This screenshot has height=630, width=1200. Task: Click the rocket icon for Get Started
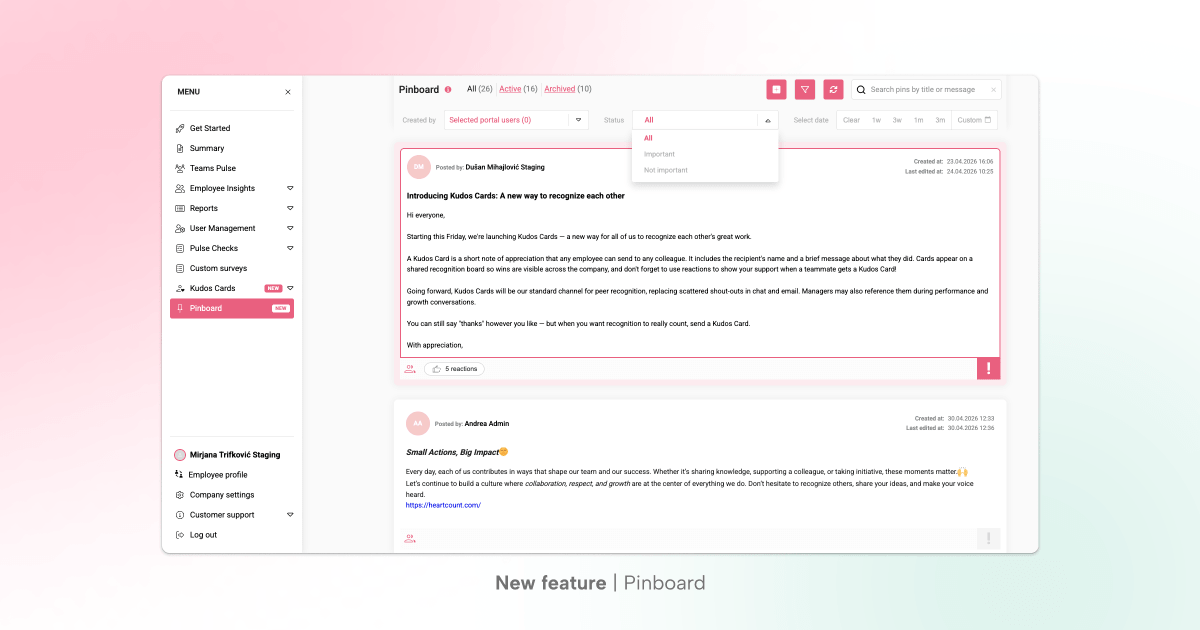pyautogui.click(x=180, y=128)
